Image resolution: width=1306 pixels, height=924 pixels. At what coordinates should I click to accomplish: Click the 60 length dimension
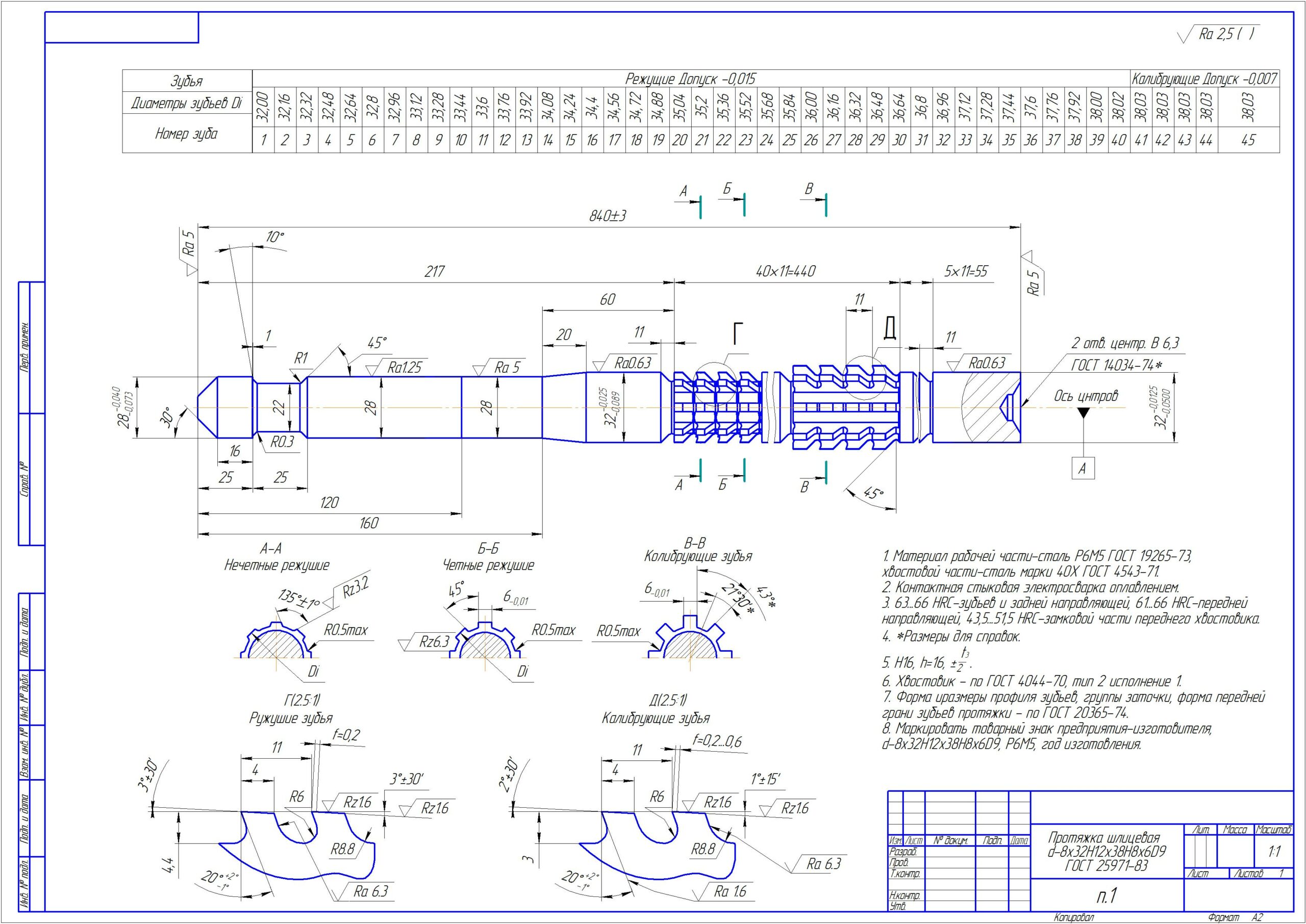[x=607, y=300]
